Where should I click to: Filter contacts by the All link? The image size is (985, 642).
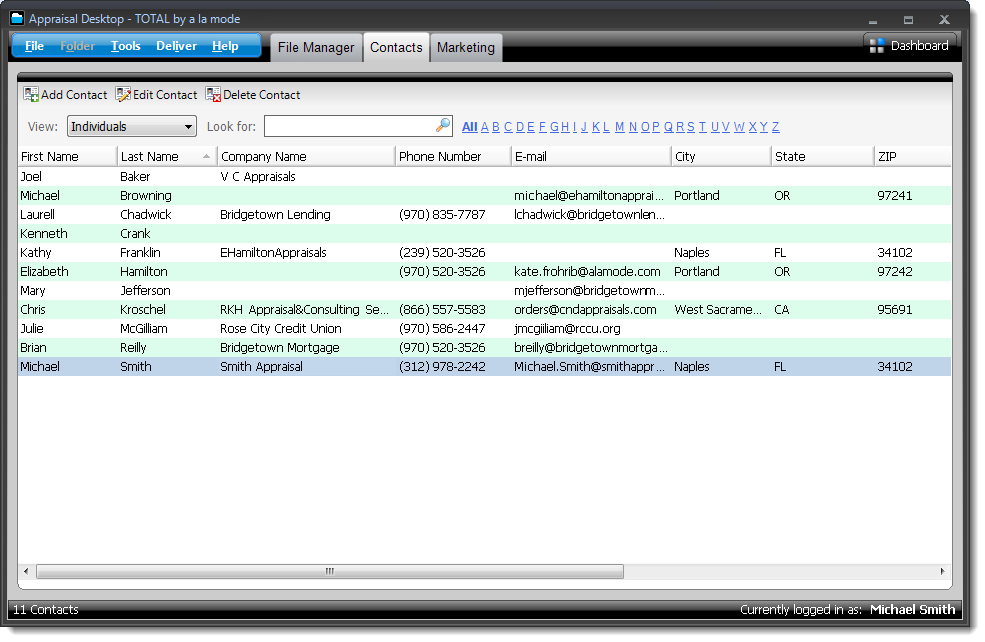pyautogui.click(x=469, y=127)
